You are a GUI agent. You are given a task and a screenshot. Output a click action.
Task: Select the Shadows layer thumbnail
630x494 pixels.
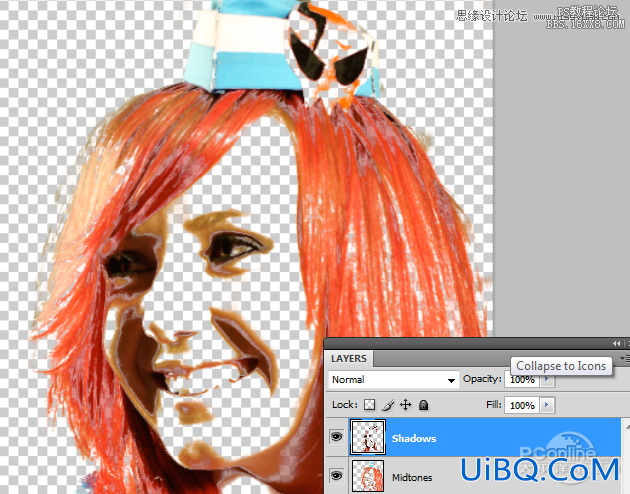click(x=368, y=437)
